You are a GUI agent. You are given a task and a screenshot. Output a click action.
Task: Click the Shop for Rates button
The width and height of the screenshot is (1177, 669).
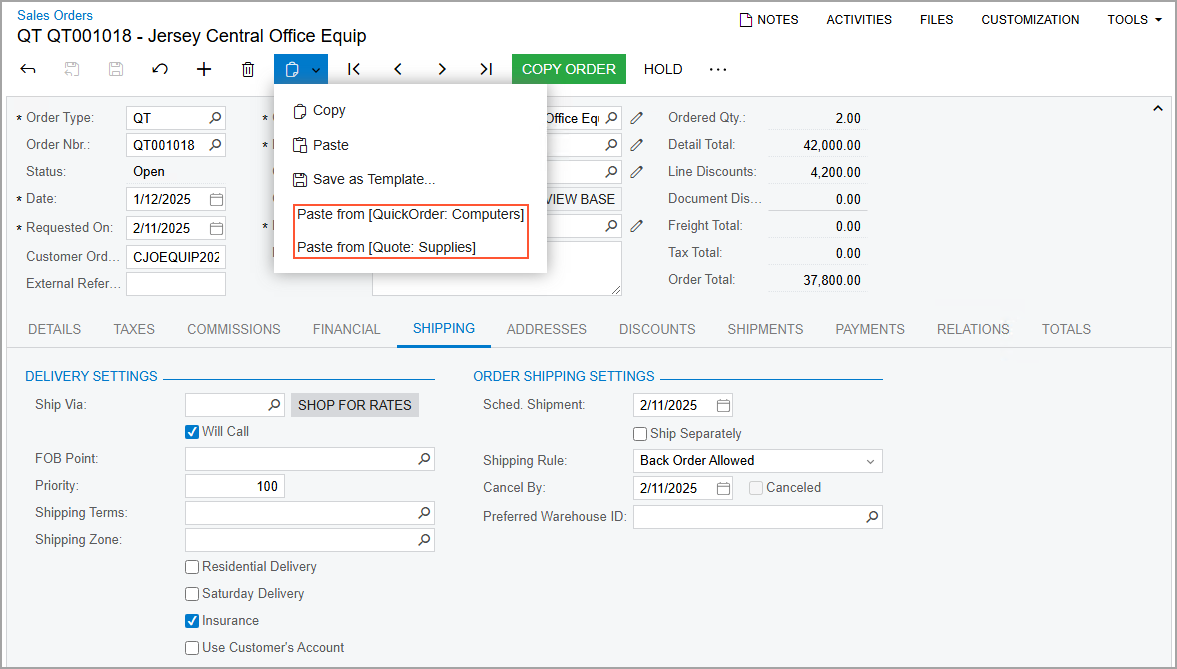(x=355, y=405)
